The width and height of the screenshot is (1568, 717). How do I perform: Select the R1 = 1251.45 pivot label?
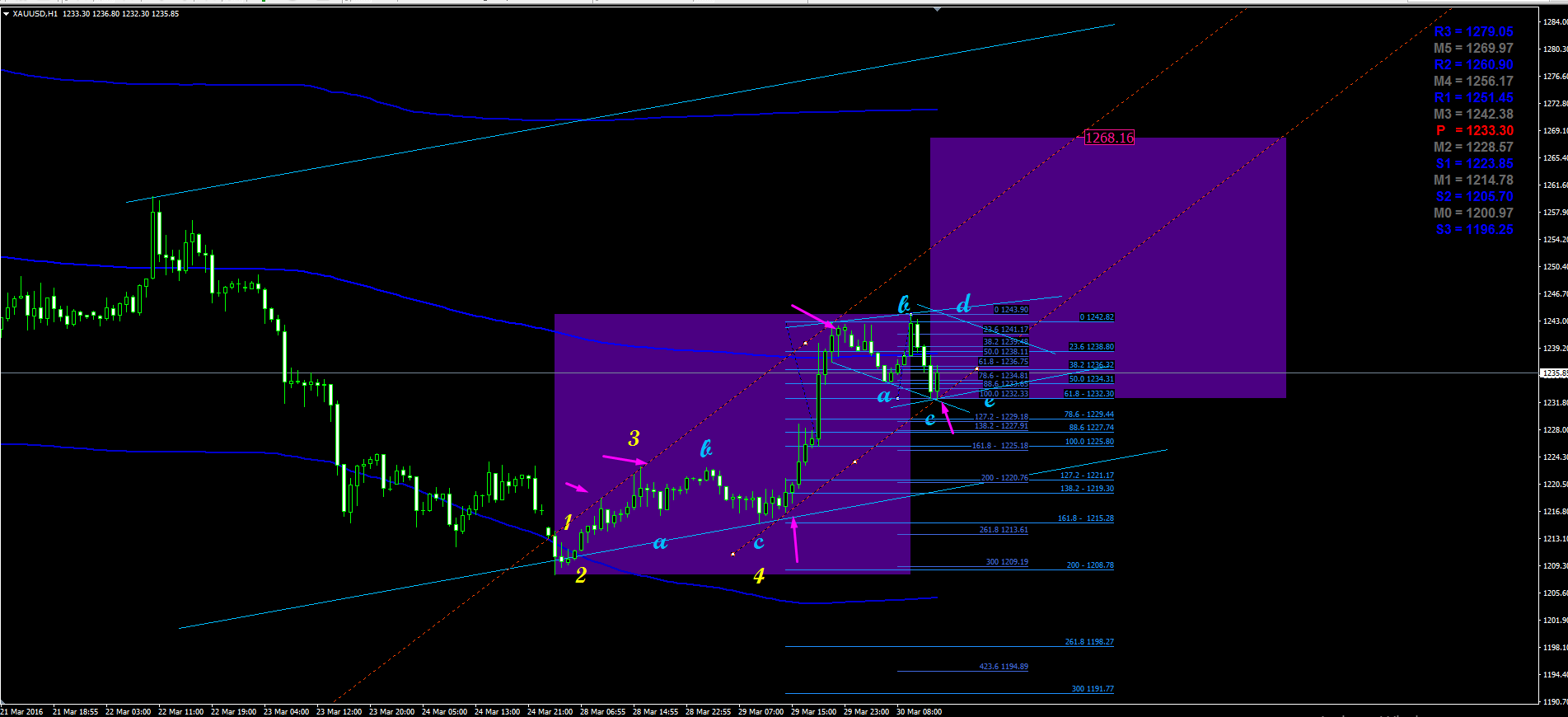[1473, 97]
